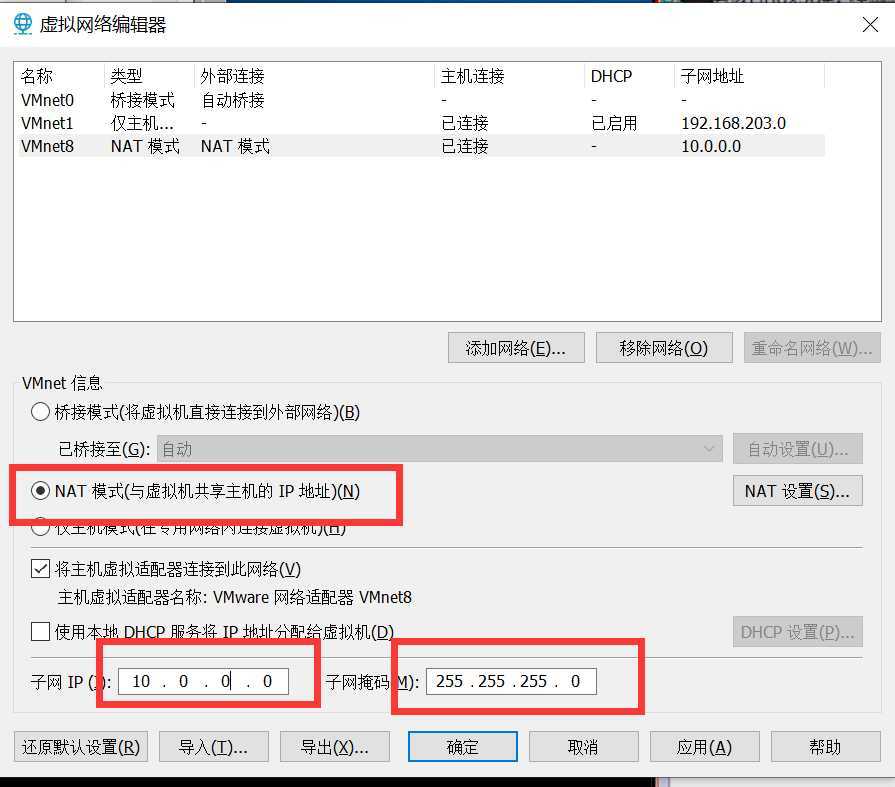Click the 主机连接 column header
This screenshot has height=787, width=895.
(x=510, y=75)
